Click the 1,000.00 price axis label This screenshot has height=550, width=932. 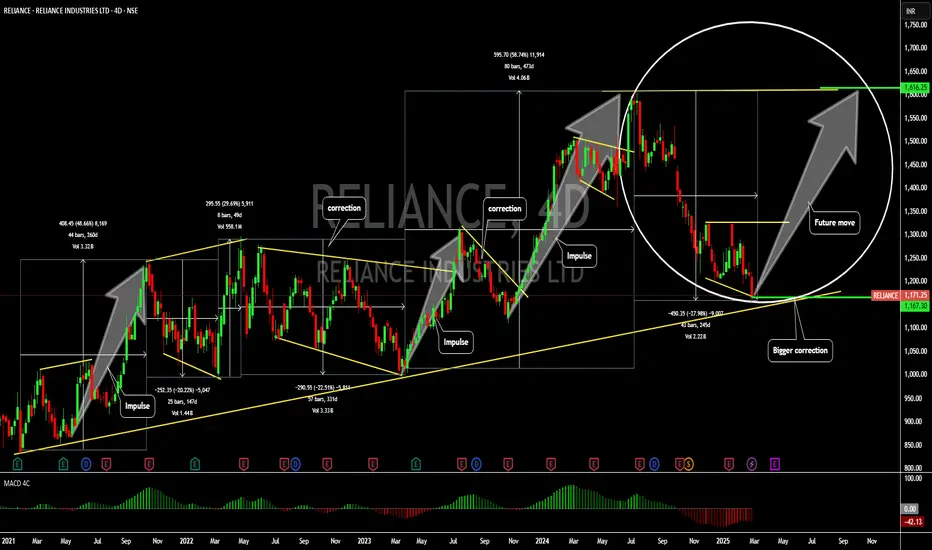tap(916, 374)
